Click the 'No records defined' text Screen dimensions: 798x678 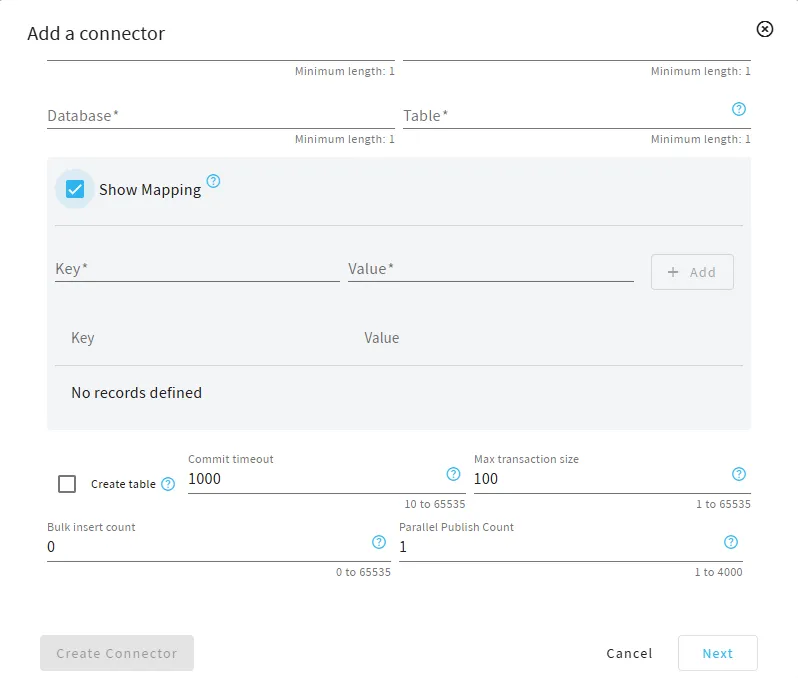[136, 393]
